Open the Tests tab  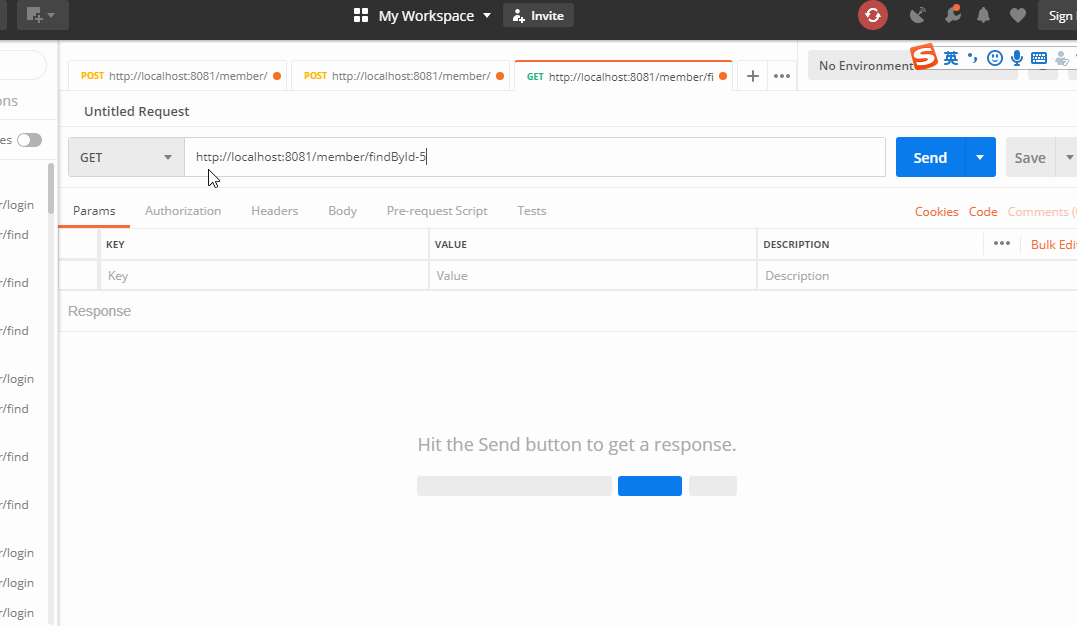[x=532, y=211]
